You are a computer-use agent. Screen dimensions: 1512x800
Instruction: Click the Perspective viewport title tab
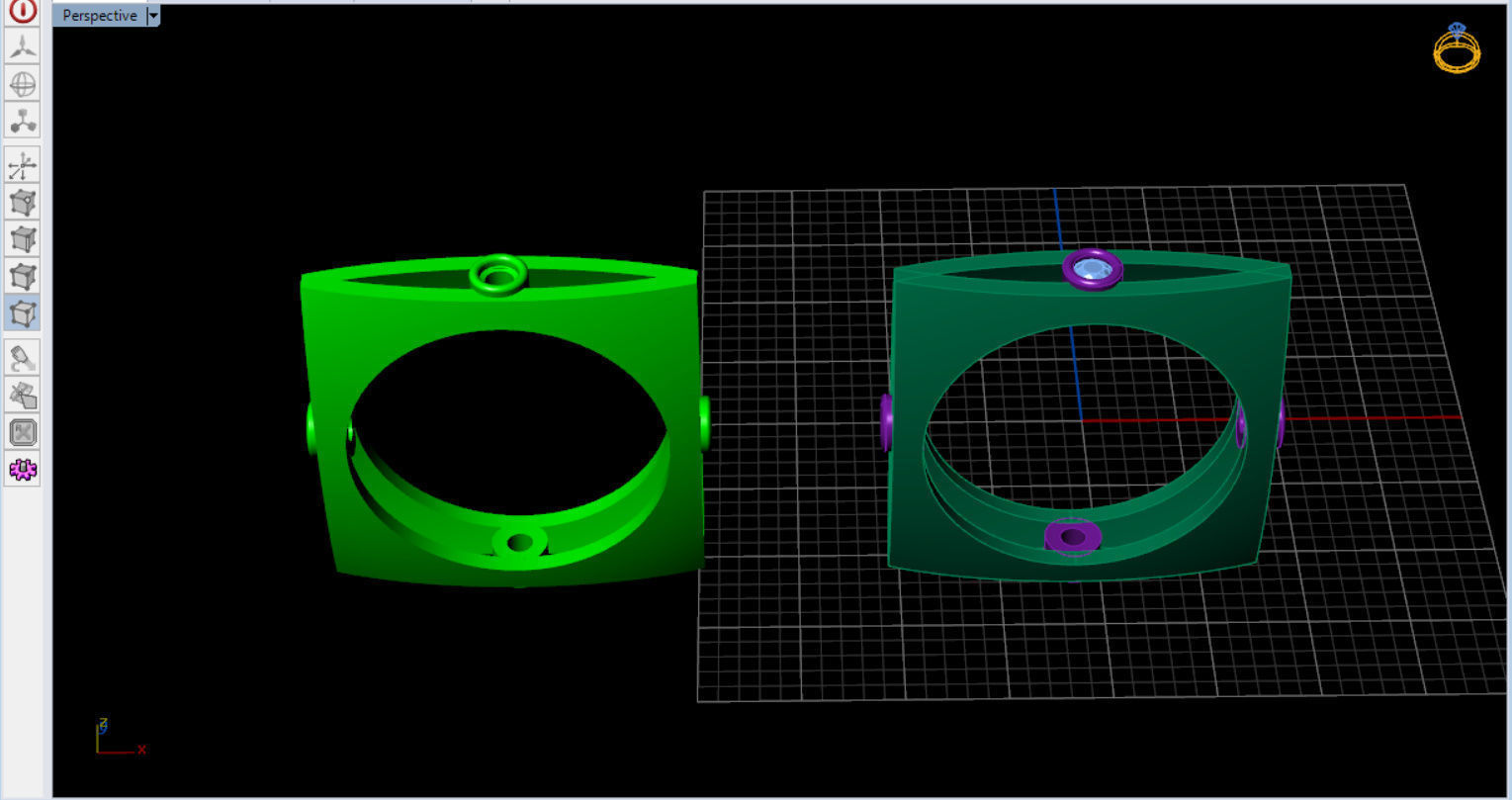[99, 16]
